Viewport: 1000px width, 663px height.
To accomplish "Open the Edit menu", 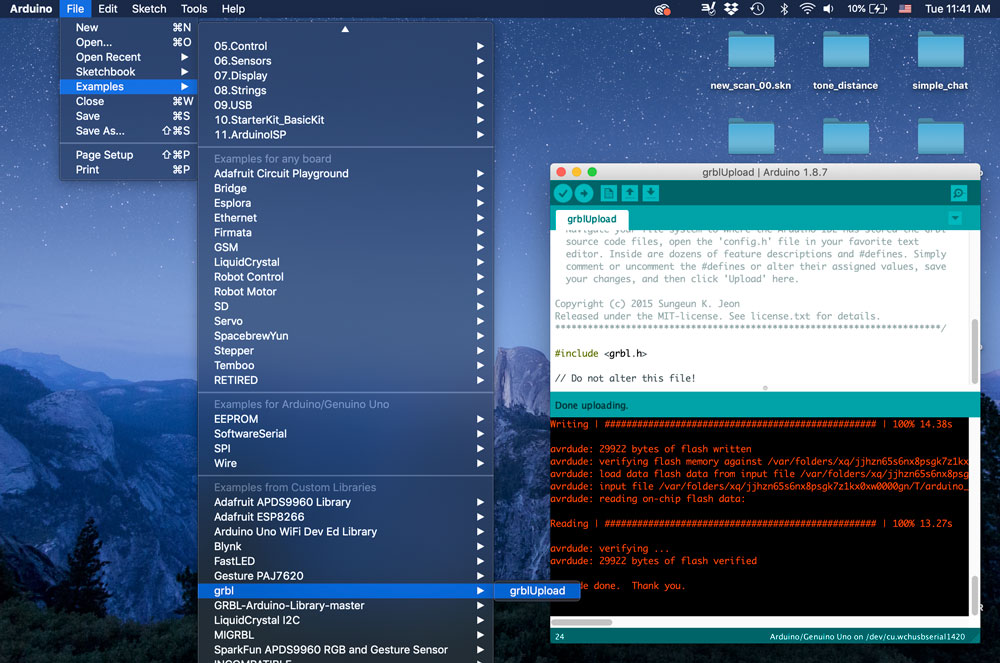I will [x=107, y=9].
